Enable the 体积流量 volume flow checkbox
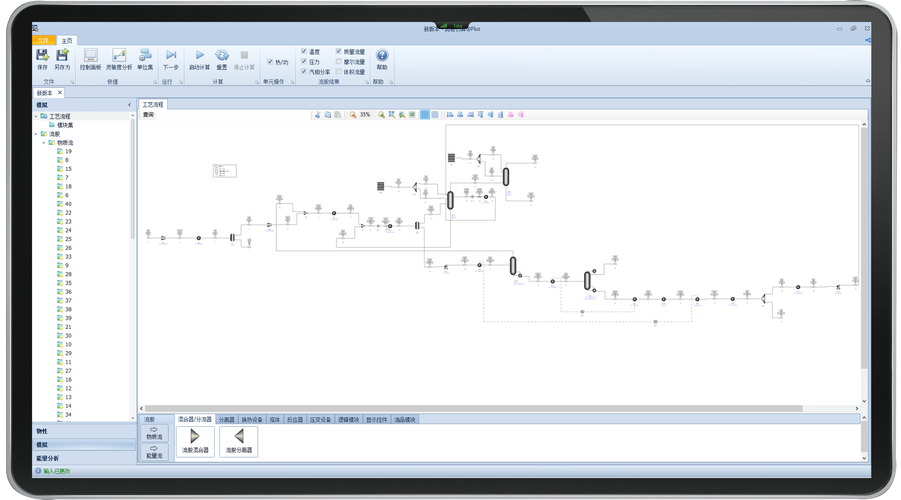The width and height of the screenshot is (901, 500). pos(338,72)
